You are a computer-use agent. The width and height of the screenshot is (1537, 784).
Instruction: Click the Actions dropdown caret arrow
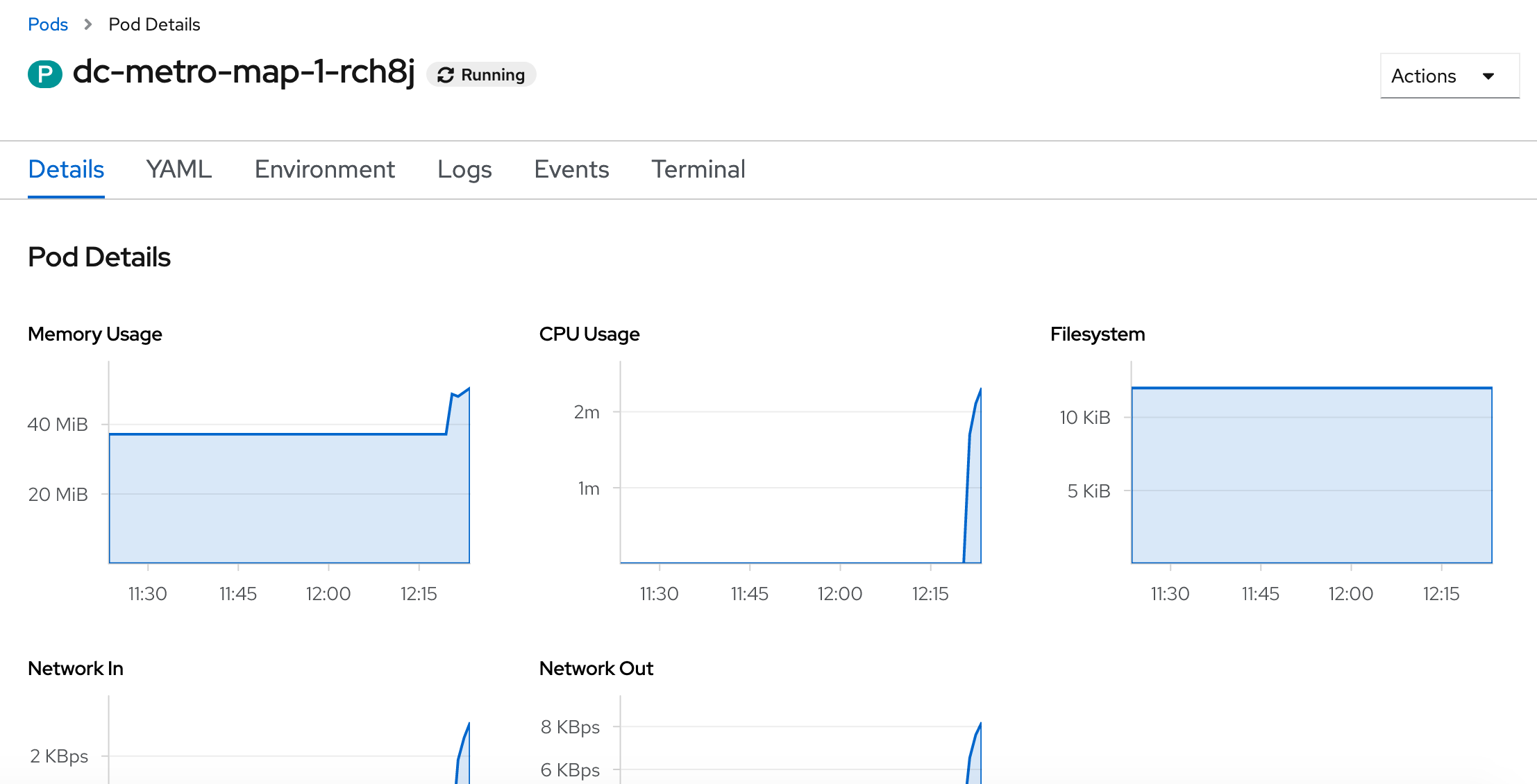pyautogui.click(x=1488, y=76)
